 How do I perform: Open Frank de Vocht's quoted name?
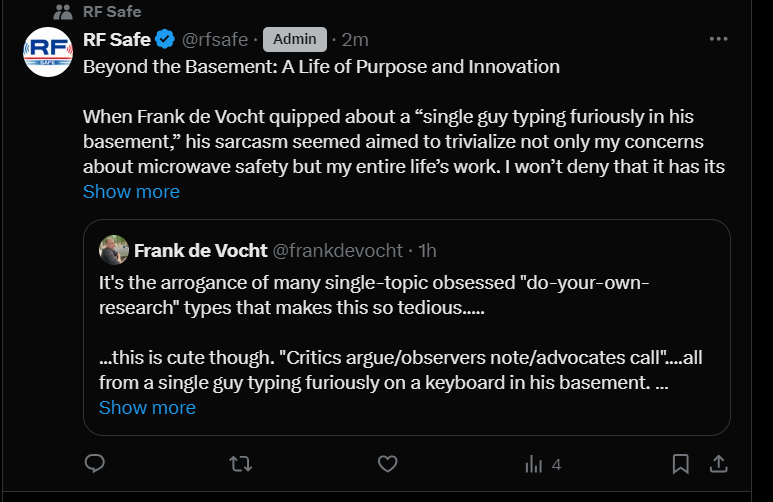[x=199, y=249]
